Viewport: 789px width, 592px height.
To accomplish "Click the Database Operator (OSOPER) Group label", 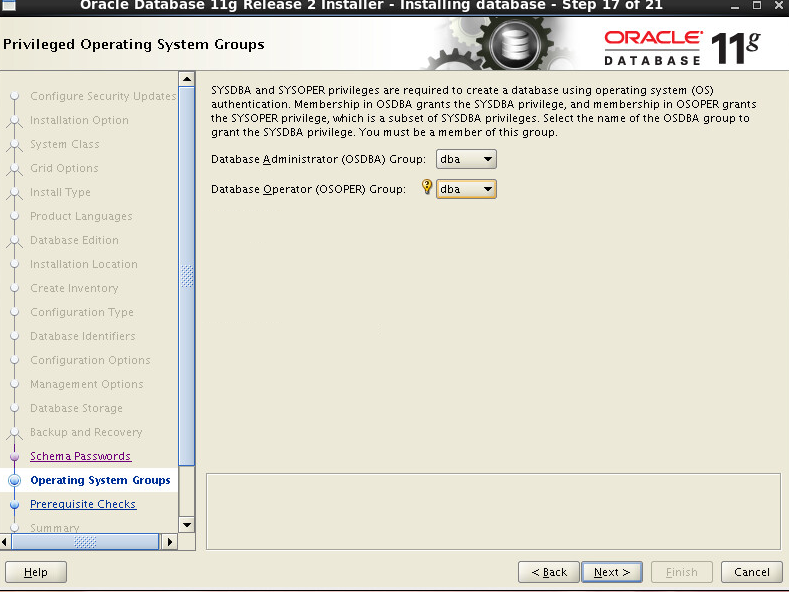I will [308, 189].
